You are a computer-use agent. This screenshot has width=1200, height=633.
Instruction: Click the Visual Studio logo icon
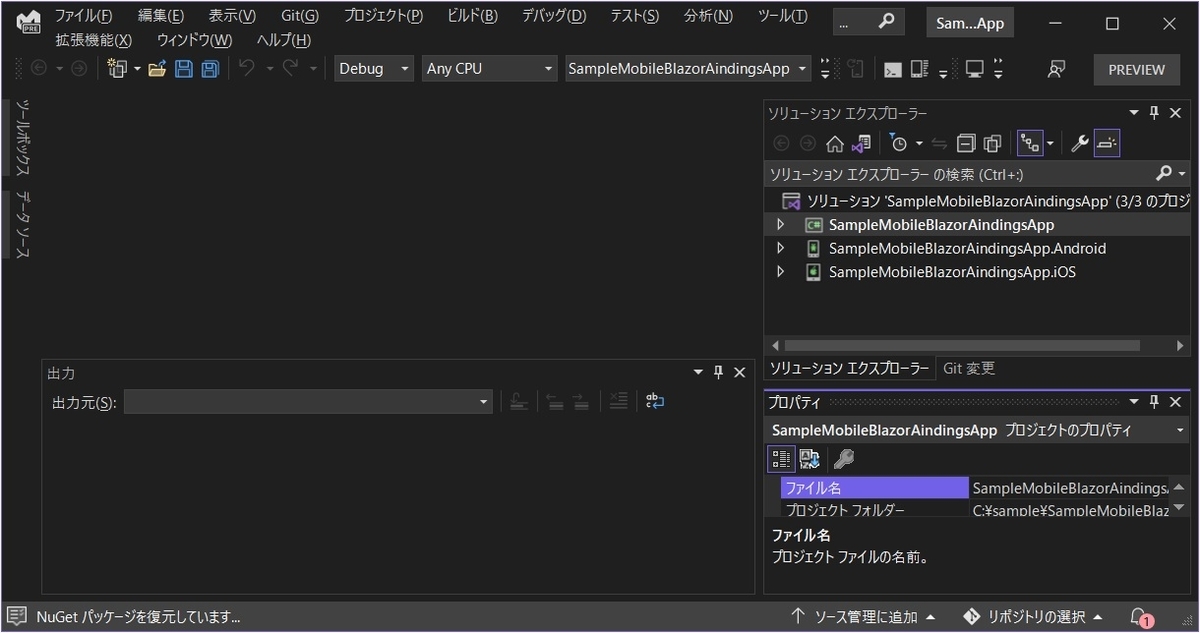click(x=28, y=22)
